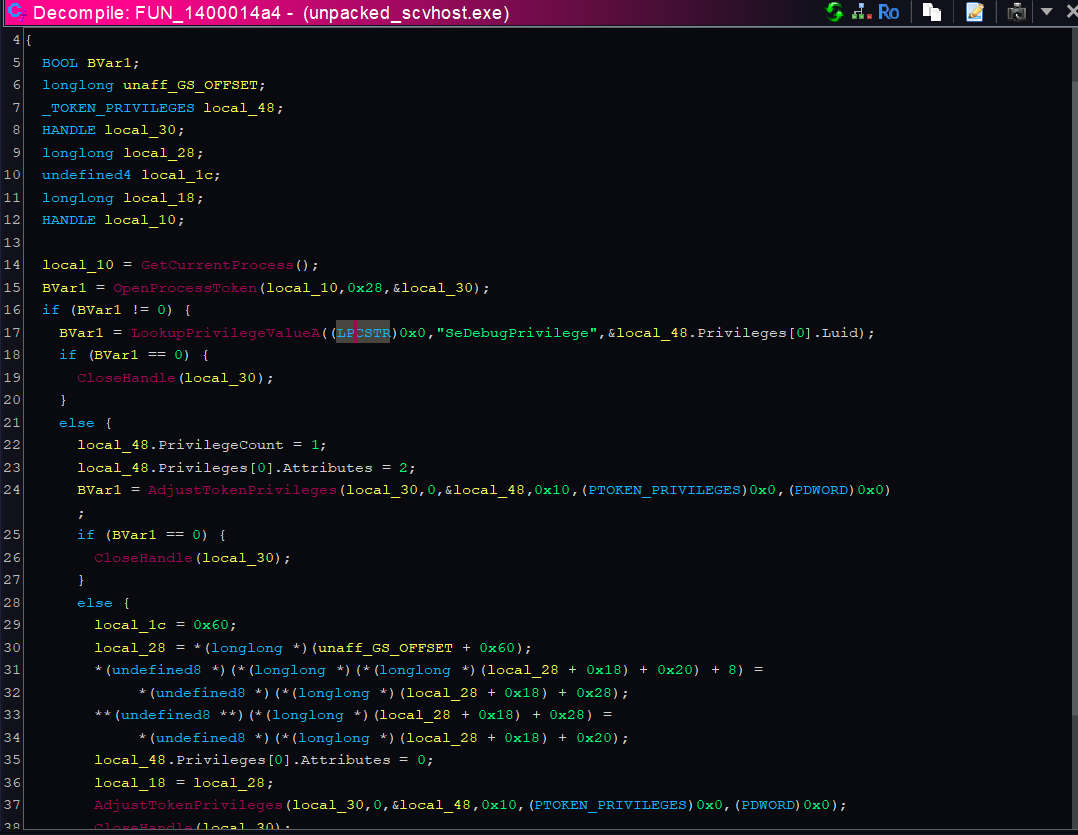
Task: Click AdjustTokenPrivileges on line 24
Action: point(243,490)
